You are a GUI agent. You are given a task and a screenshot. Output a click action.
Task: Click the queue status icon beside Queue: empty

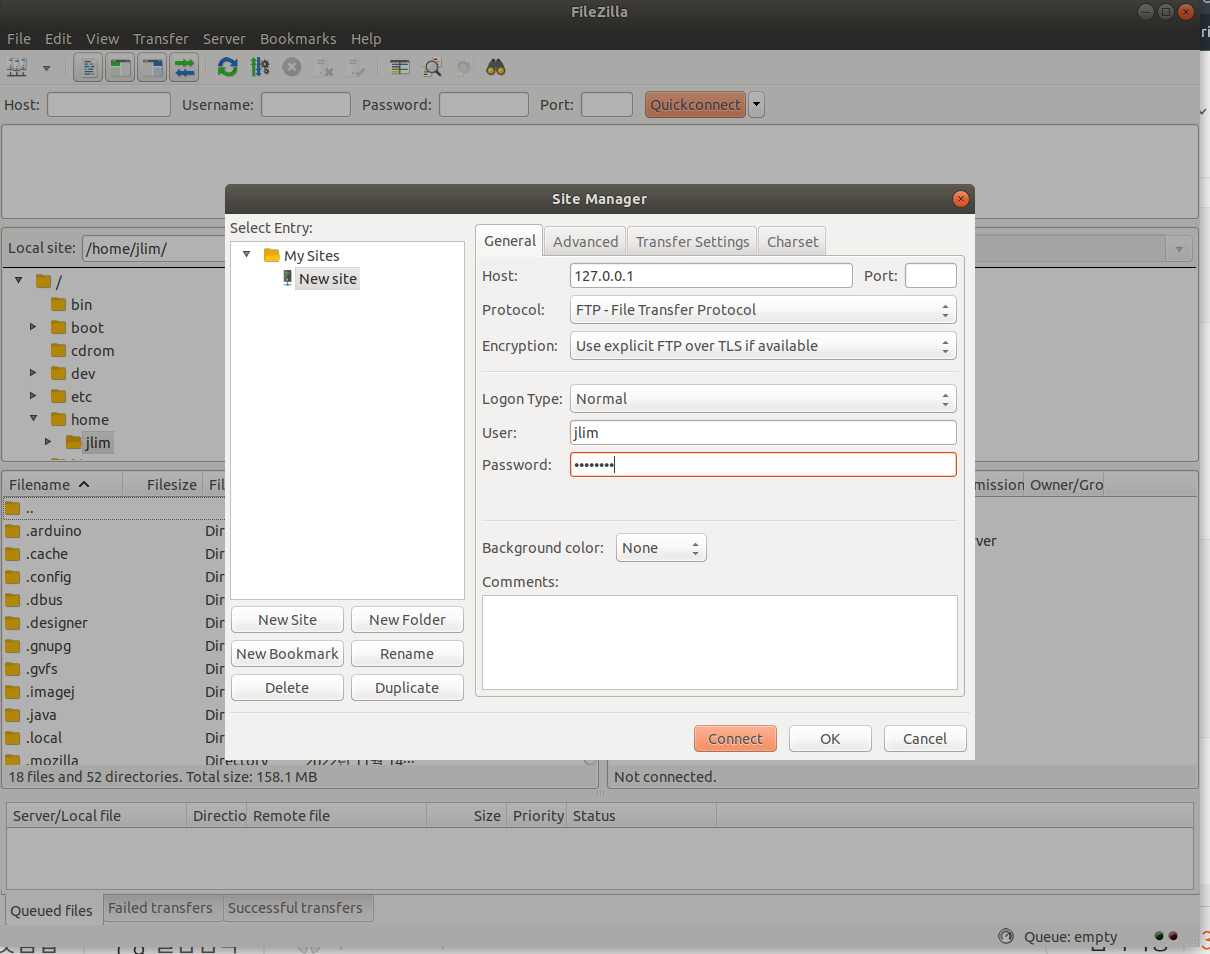point(1006,937)
